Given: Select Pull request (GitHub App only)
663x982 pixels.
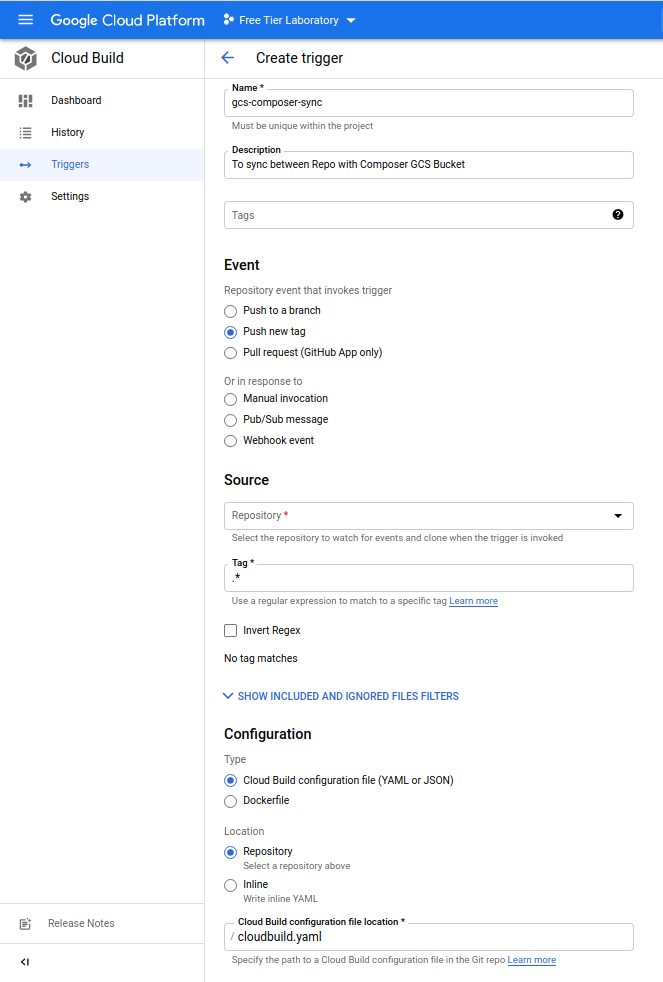Looking at the screenshot, I should (x=230, y=353).
